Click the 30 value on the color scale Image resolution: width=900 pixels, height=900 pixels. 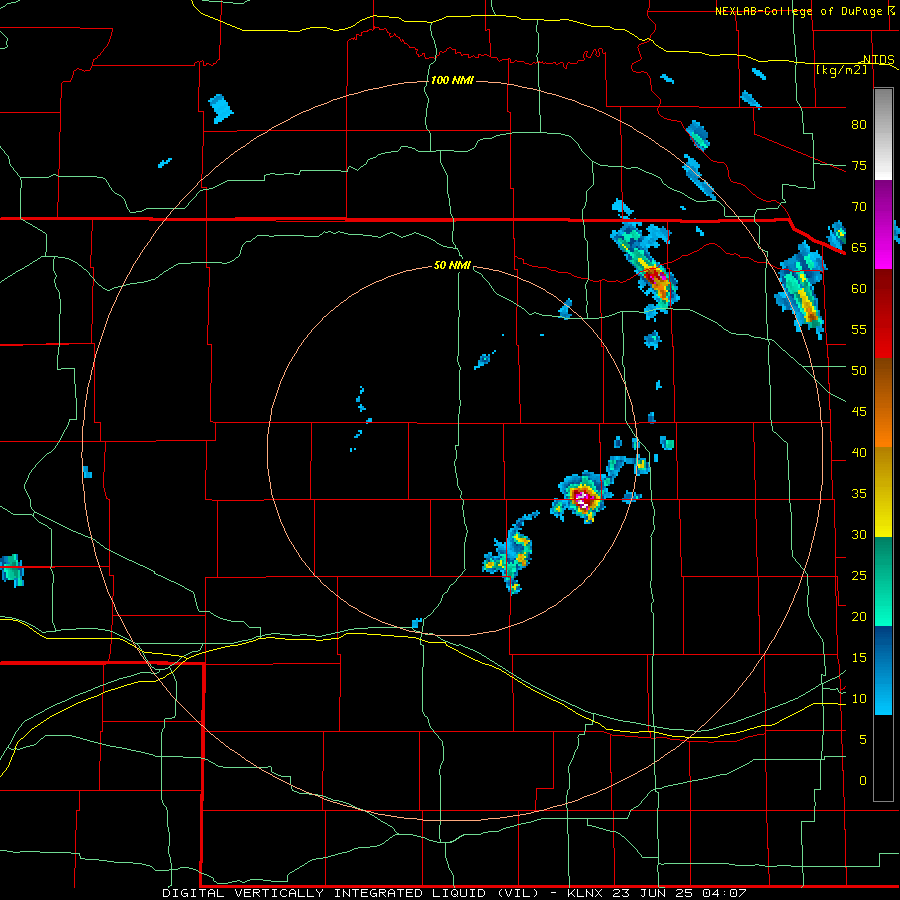(x=859, y=534)
